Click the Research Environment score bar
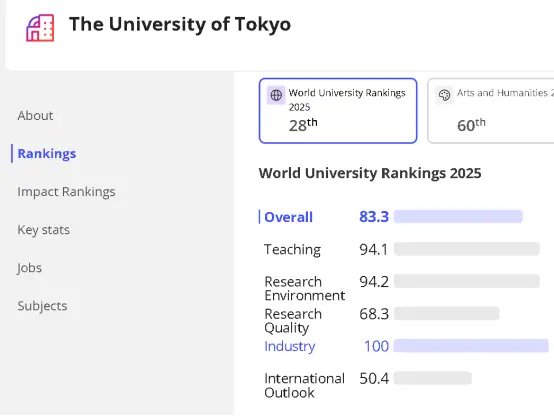The width and height of the screenshot is (554, 416). (x=467, y=281)
